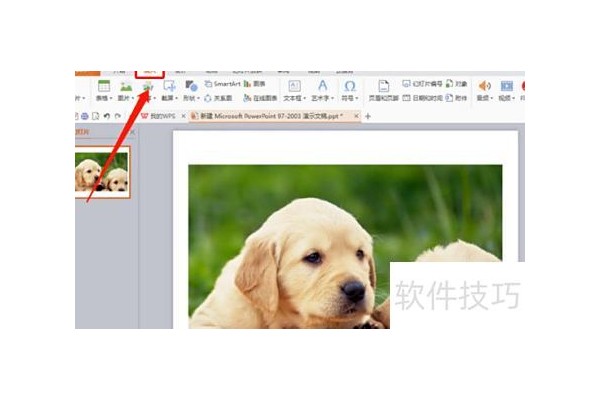The width and height of the screenshot is (600, 400).
Task: Click the 表格 table icon
Action: tap(104, 86)
